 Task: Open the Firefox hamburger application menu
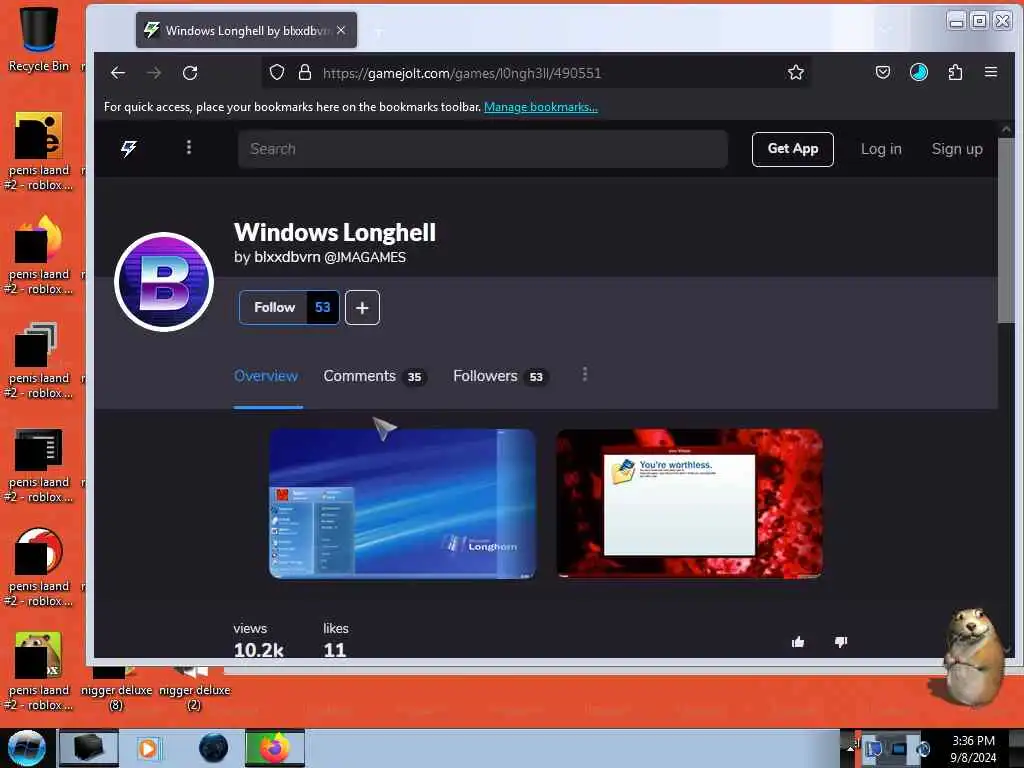click(x=991, y=72)
